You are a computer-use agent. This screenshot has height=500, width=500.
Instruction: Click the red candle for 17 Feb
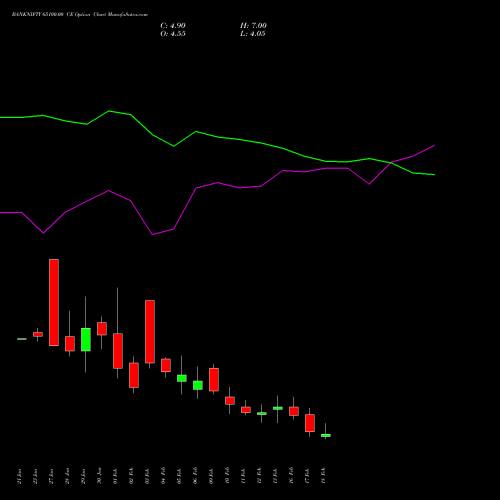310,423
